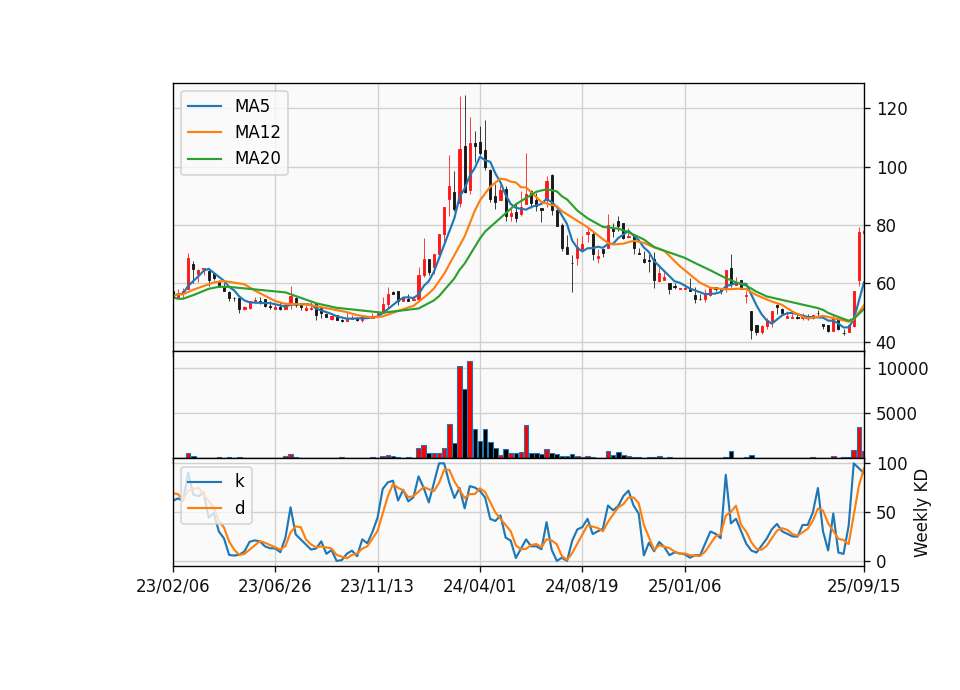Viewport: 960px width, 690px height.
Task: Click the orange MA12 legend line sample
Action: [x=204, y=132]
